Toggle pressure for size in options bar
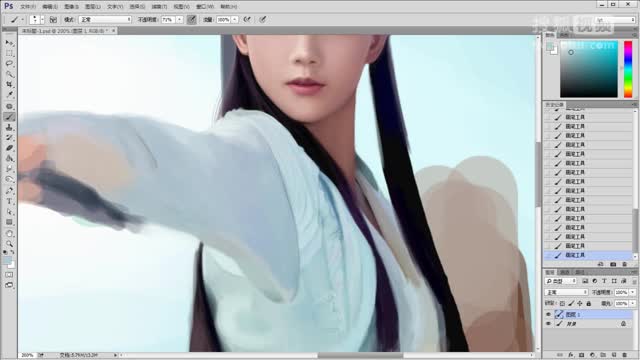The width and height of the screenshot is (640, 360). pyautogui.click(x=262, y=20)
